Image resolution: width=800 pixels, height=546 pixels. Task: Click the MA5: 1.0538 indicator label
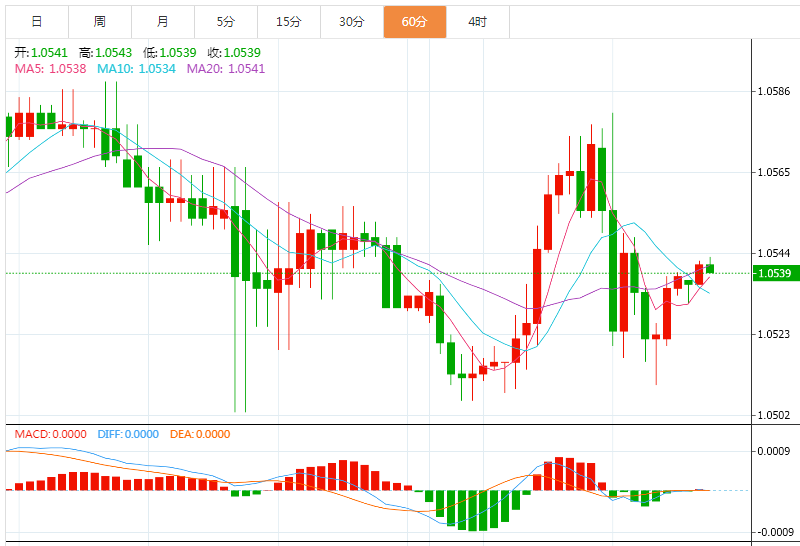[x=51, y=69]
